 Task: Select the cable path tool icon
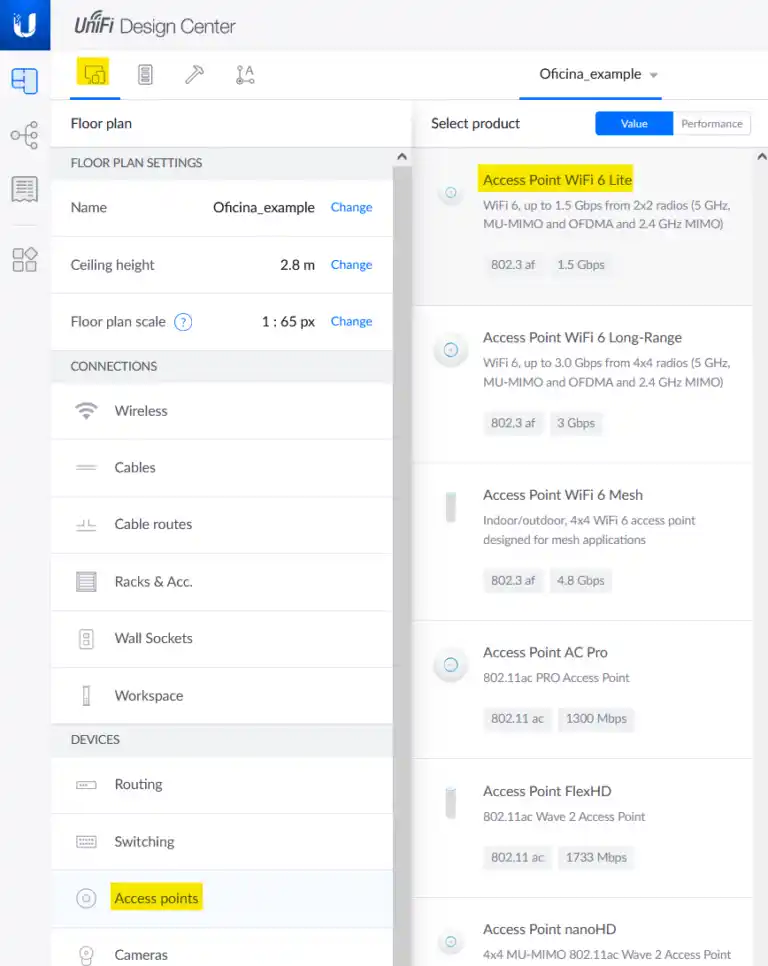pos(245,74)
